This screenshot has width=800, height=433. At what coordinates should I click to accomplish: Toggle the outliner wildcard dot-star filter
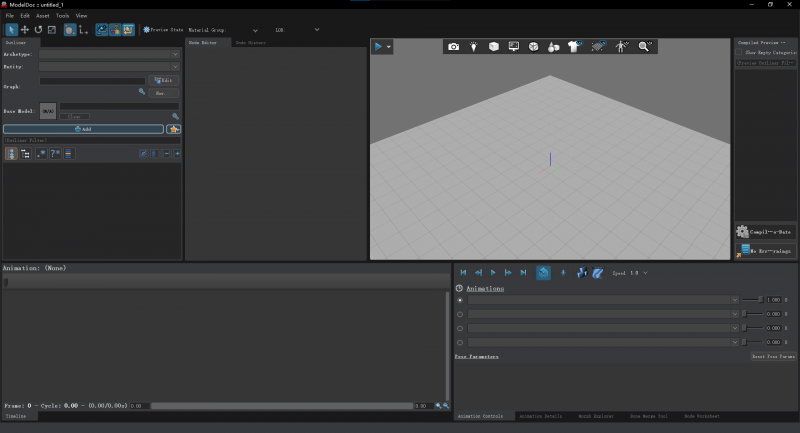[x=41, y=154]
